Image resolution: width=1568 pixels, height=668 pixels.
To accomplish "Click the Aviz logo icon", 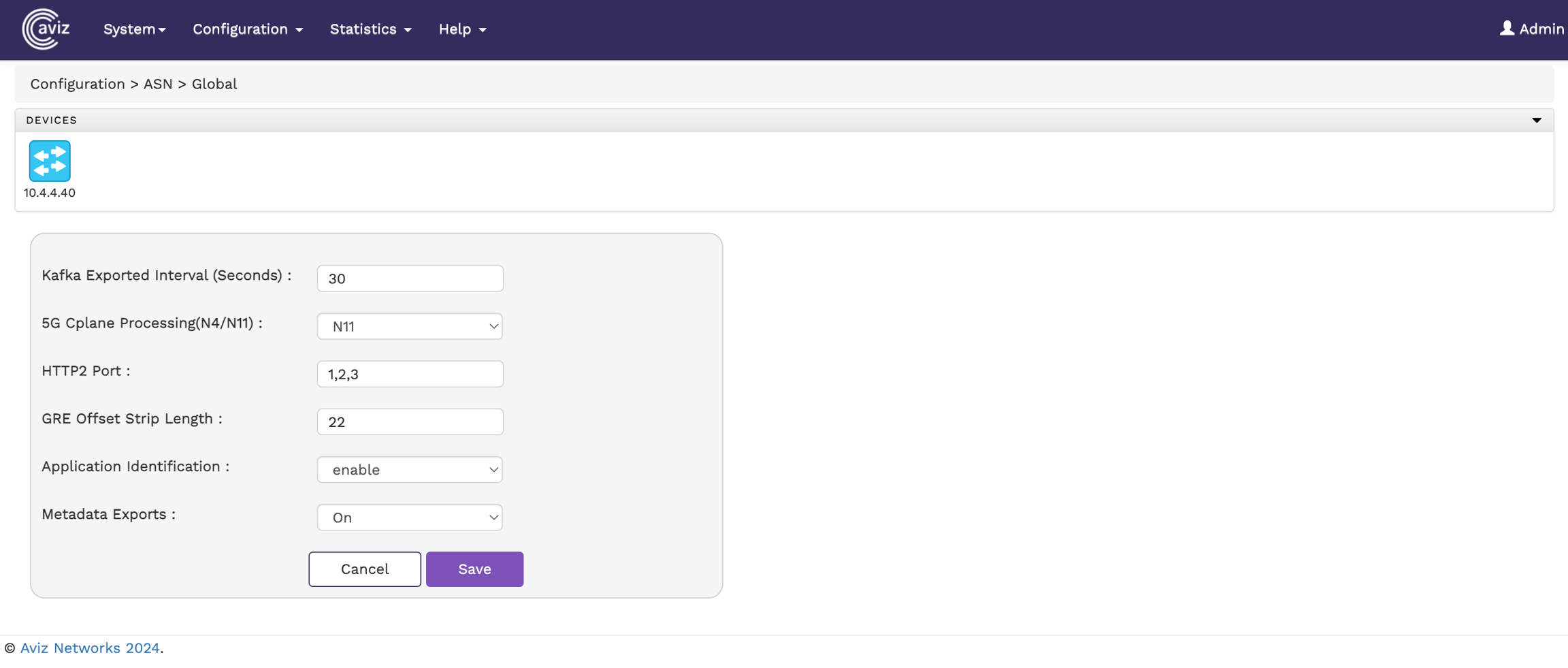I will coord(46,29).
